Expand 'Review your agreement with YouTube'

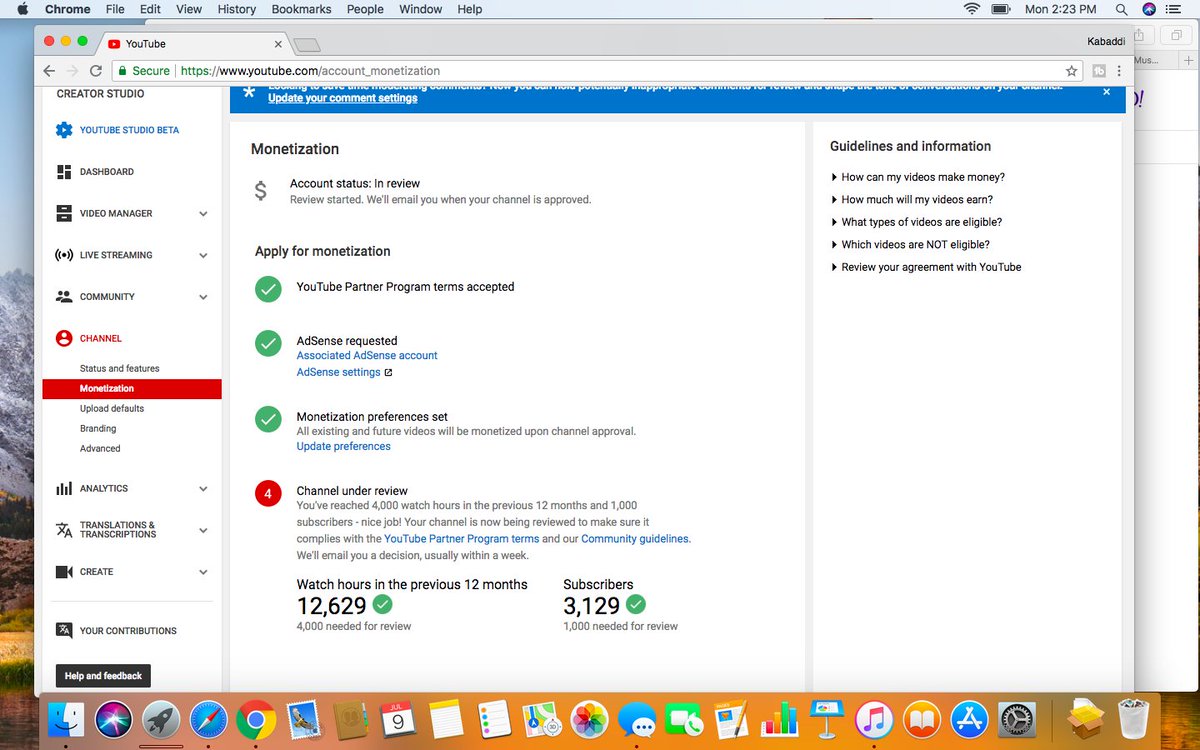tap(926, 267)
